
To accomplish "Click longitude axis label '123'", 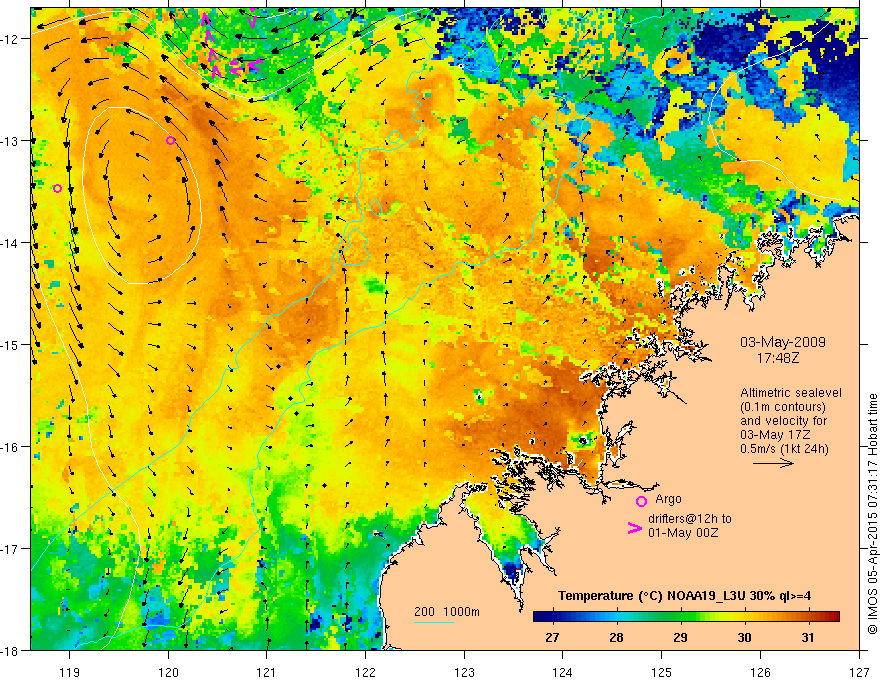I will click(464, 672).
